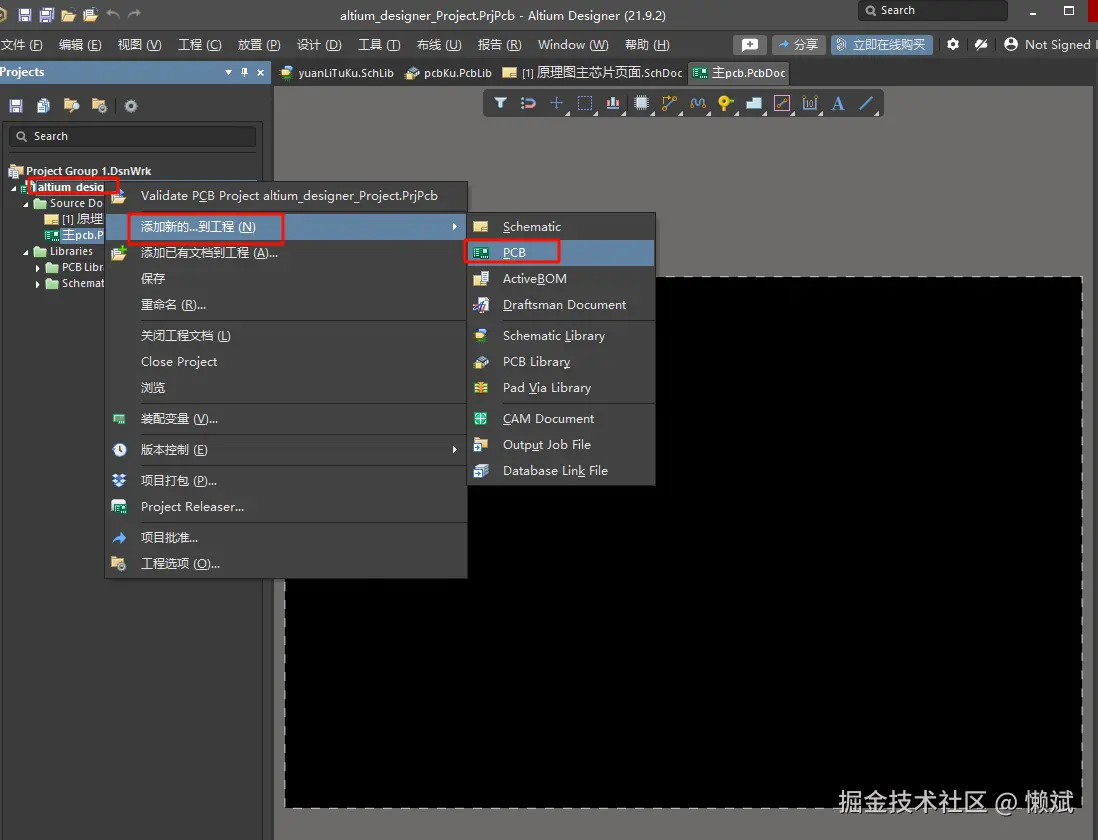This screenshot has width=1098, height=840.
Task: Click the save icon in title bar
Action: click(25, 15)
